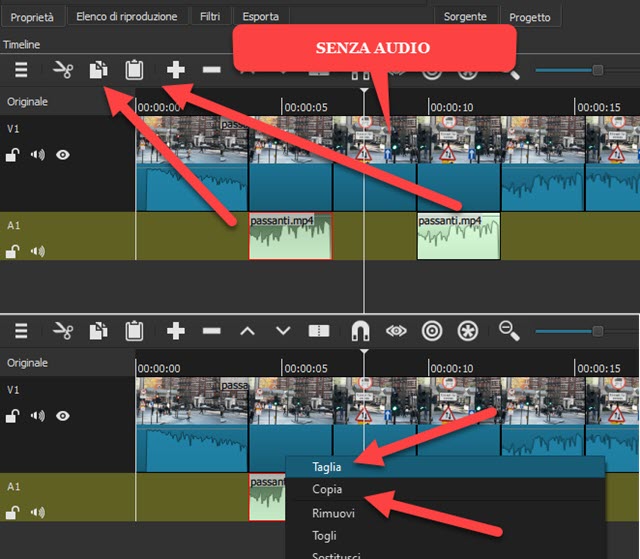The width and height of the screenshot is (640, 559).
Task: Mute the A1 track in lower timeline
Action: coord(38,512)
